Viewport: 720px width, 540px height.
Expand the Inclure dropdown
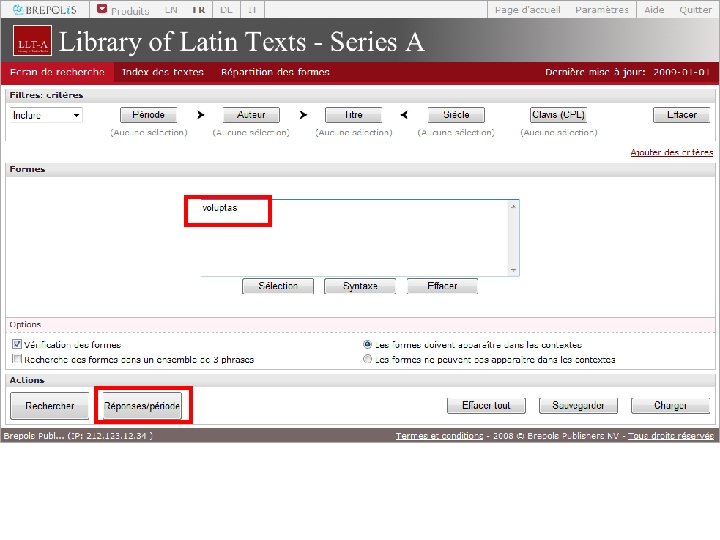pos(46,115)
